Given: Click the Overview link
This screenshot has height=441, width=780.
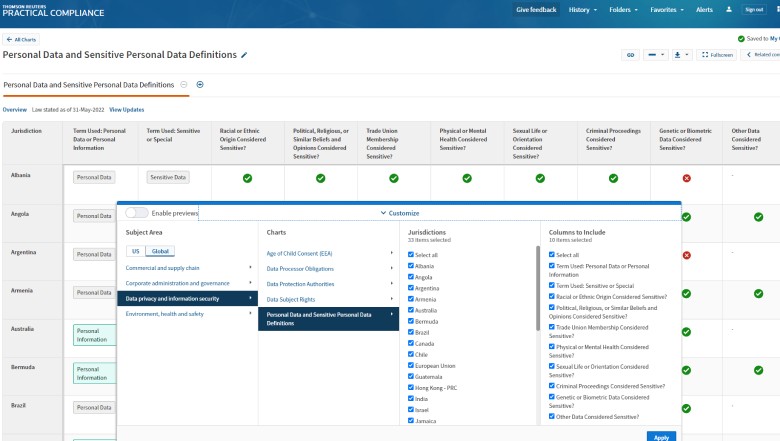Looking at the screenshot, I should tap(14, 110).
